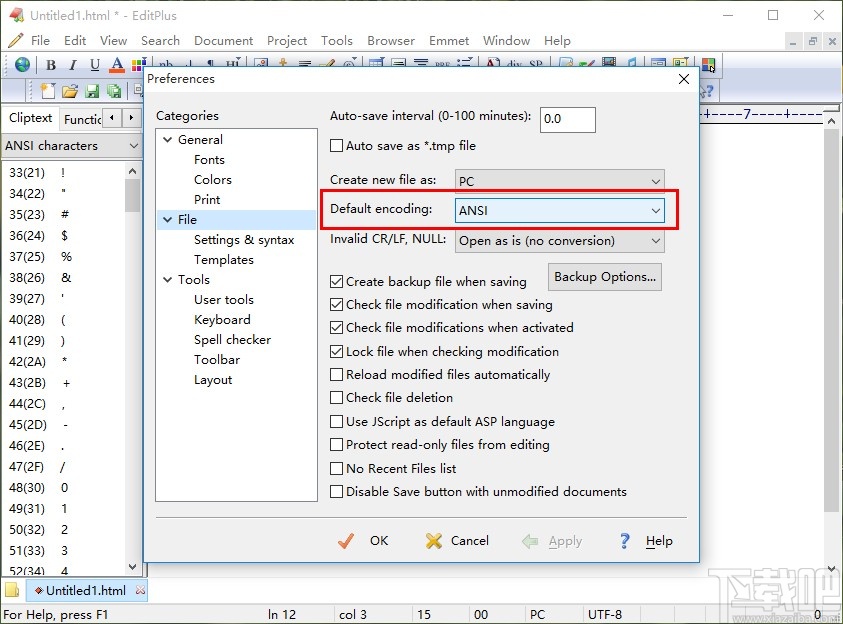
Task: Click the div tag toolbar icon
Action: point(514,63)
